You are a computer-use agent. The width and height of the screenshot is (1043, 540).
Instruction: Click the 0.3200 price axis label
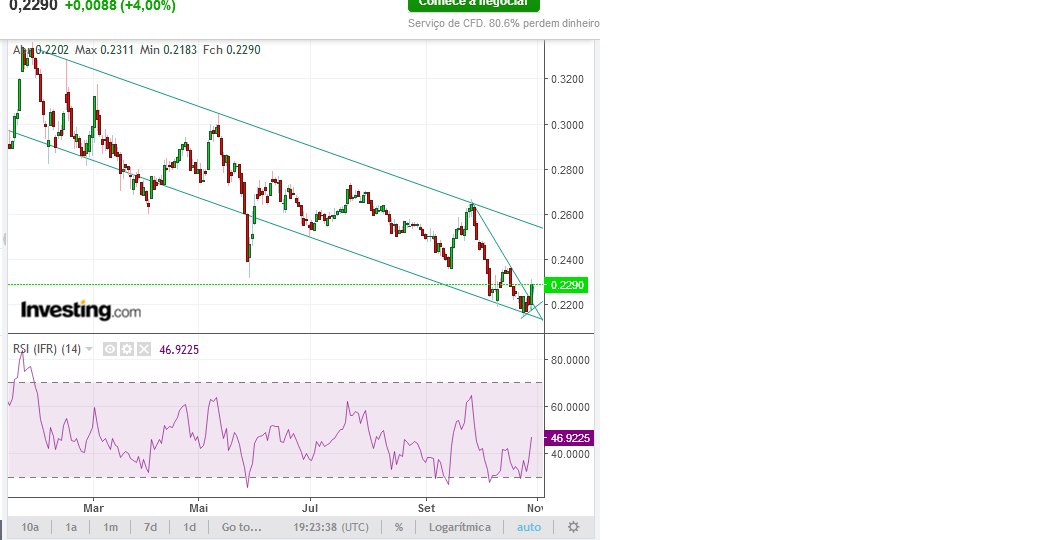567,79
